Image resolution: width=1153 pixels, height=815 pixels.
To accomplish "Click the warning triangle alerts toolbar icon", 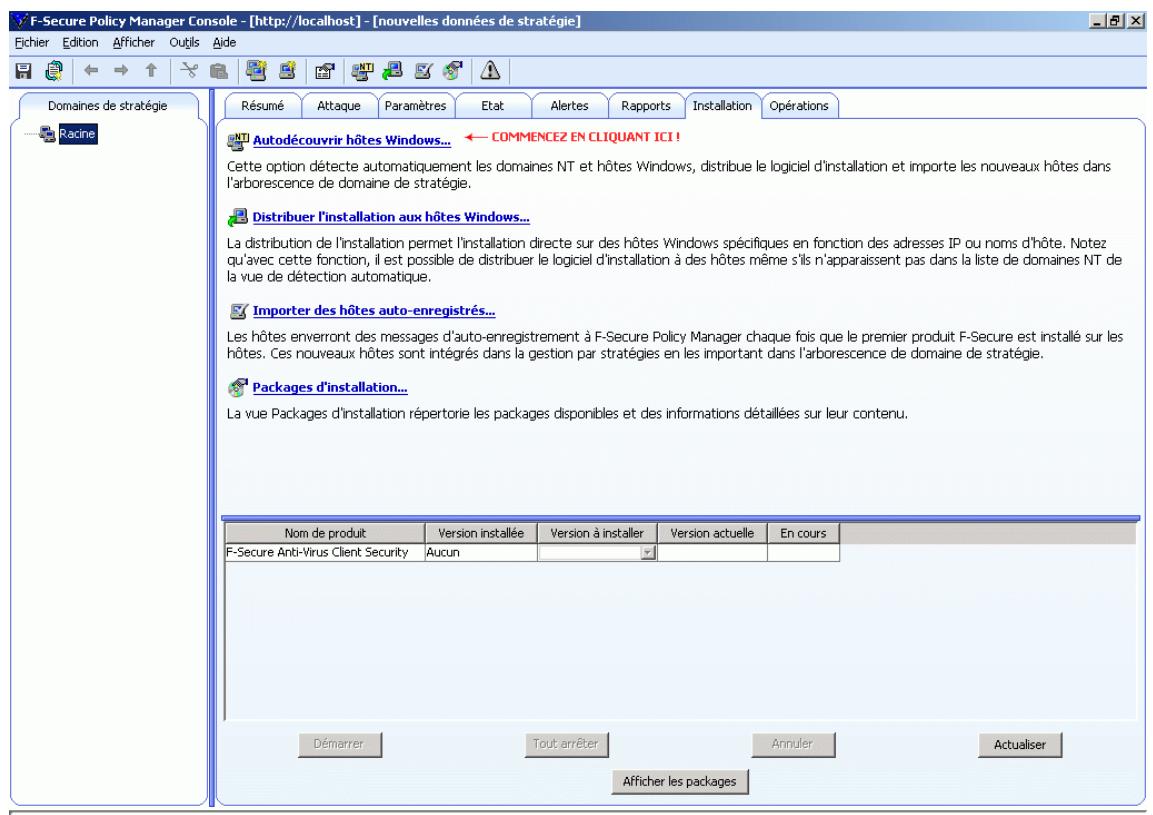I will (490, 71).
